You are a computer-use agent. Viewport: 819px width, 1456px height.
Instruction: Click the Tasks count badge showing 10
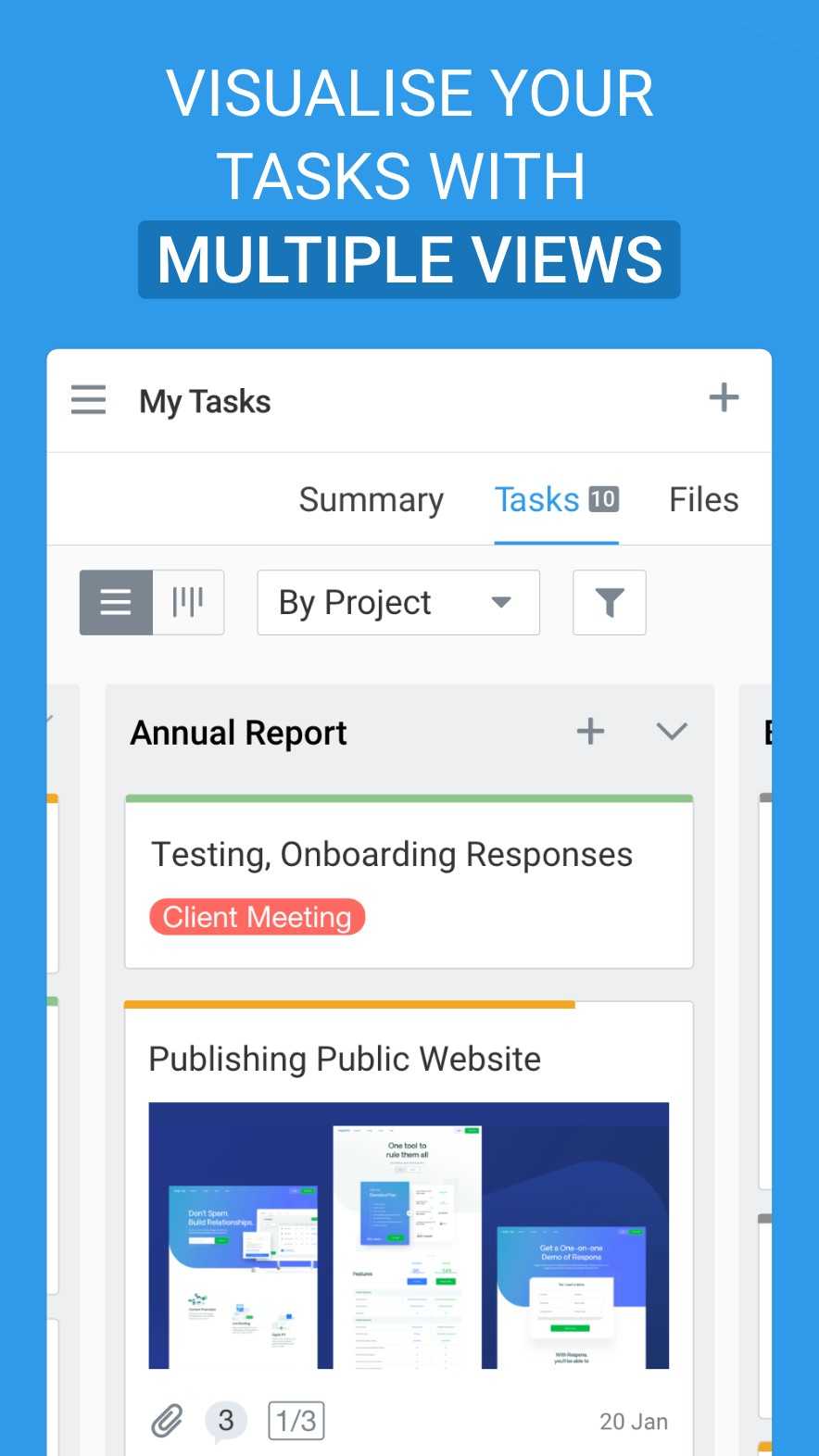(603, 499)
